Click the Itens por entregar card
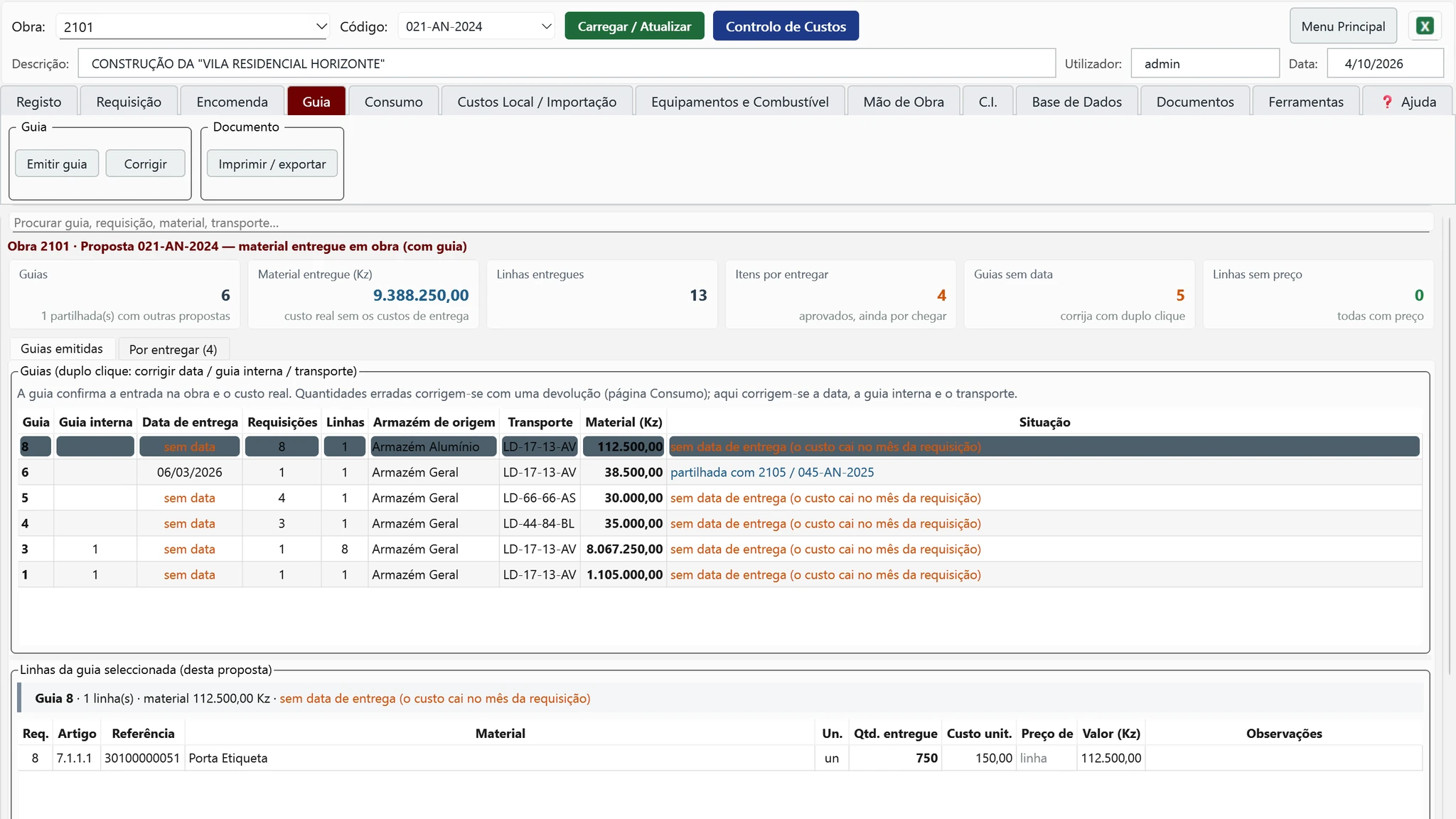The width and height of the screenshot is (1456, 819). point(840,294)
